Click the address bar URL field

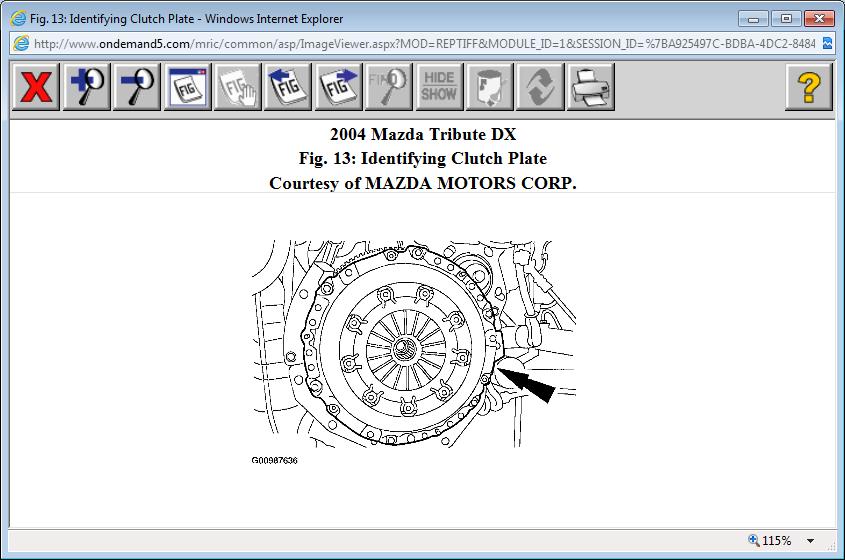coord(425,44)
